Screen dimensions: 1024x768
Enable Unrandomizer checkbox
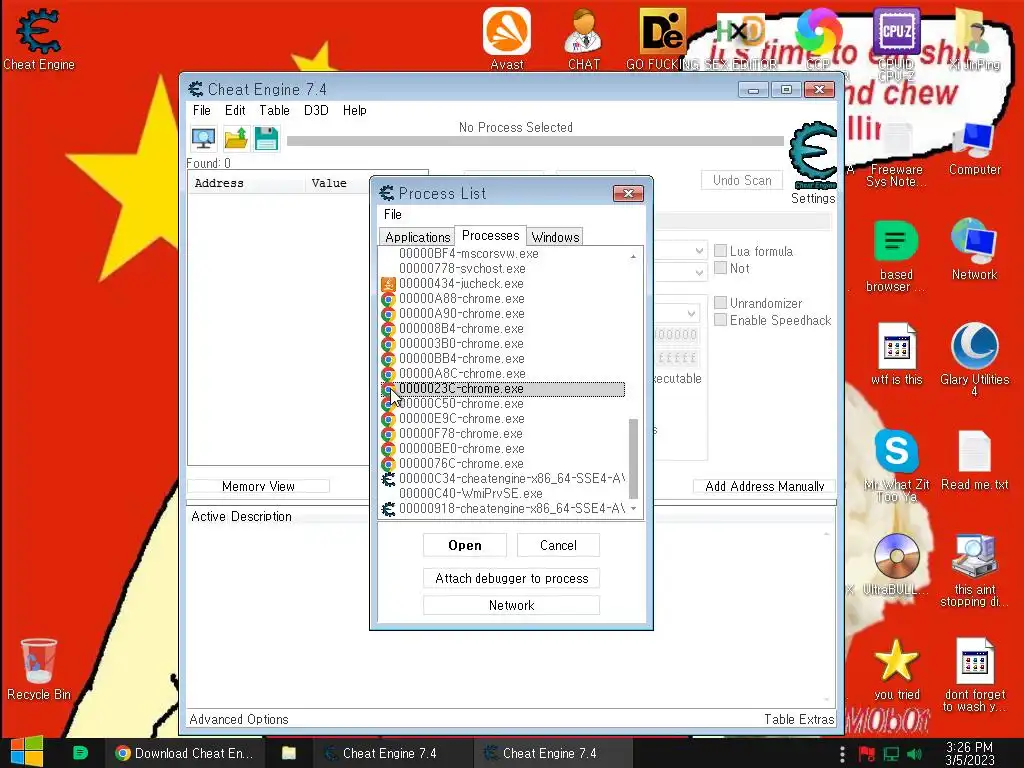pyautogui.click(x=721, y=302)
